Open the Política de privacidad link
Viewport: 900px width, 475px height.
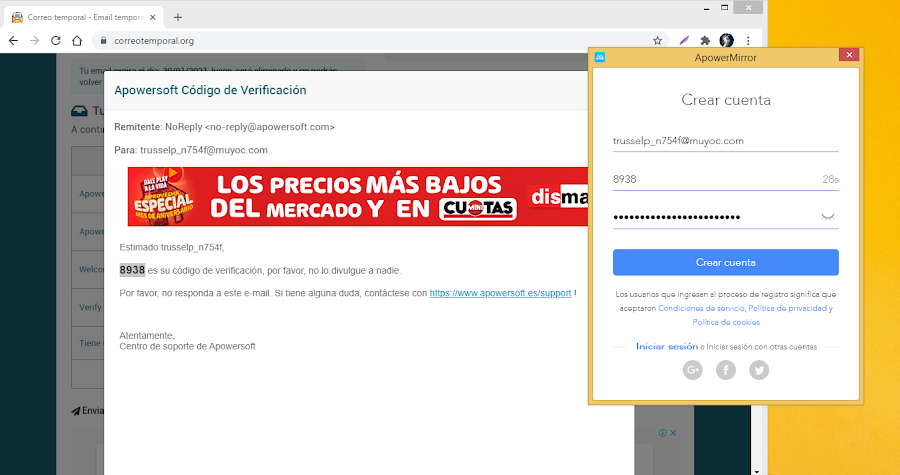tap(788, 308)
